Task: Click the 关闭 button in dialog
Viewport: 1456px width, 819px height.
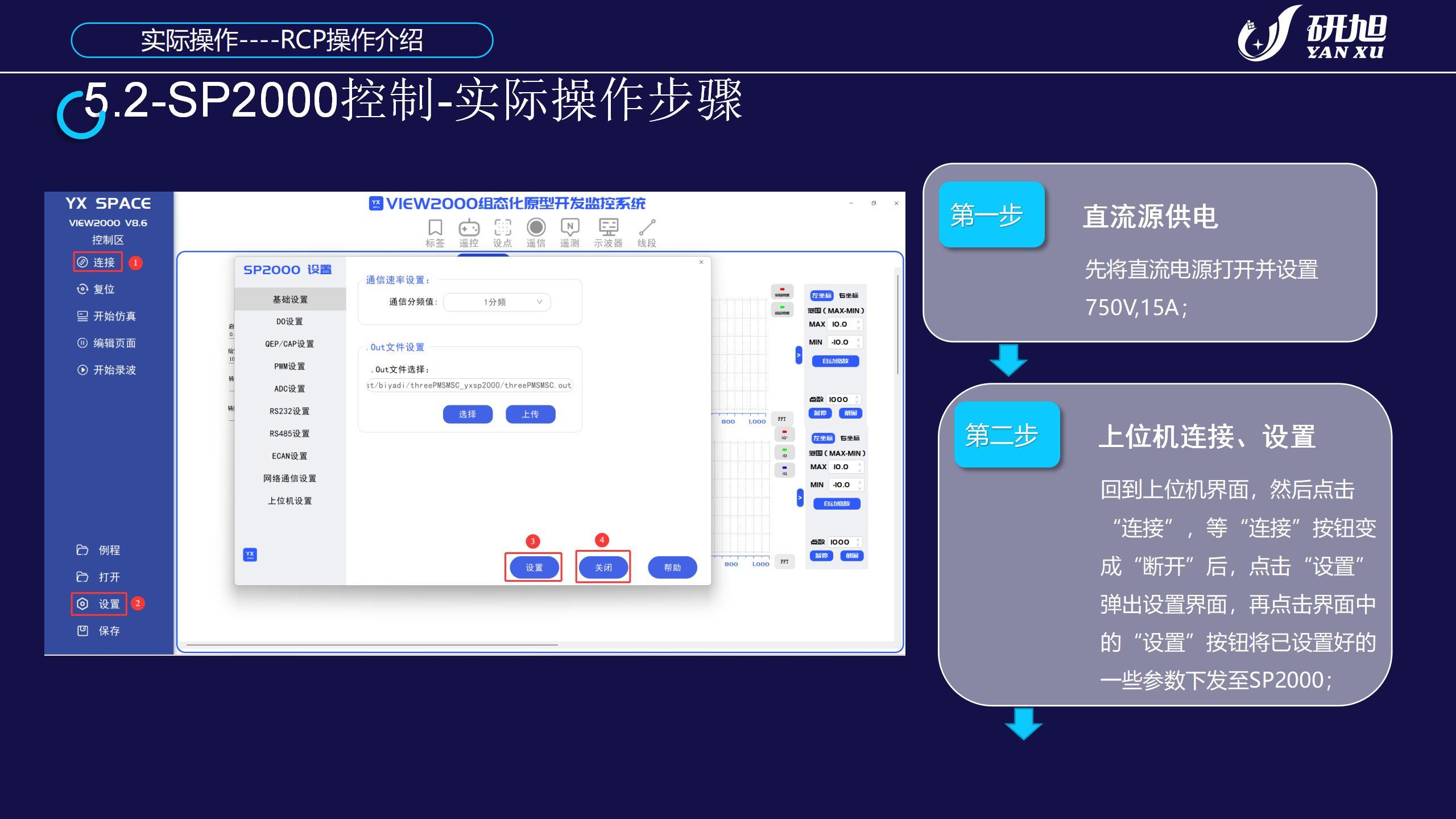Action: pyautogui.click(x=603, y=567)
